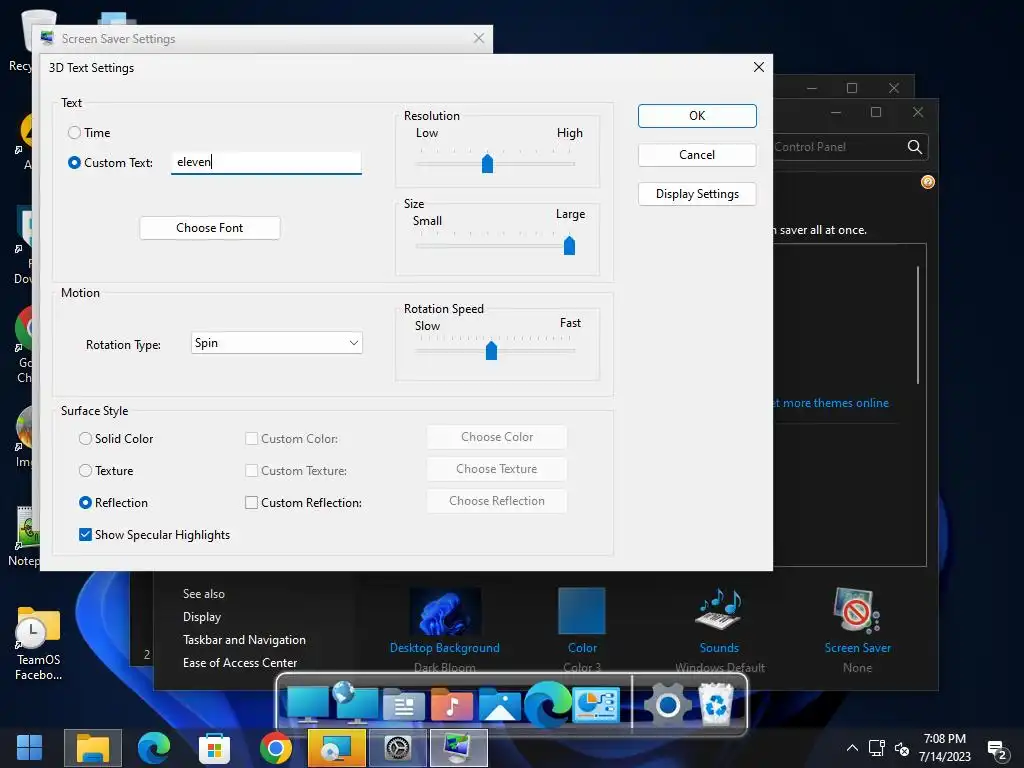Click the Custom Text input field
Viewport: 1024px width, 768px height.
266,162
